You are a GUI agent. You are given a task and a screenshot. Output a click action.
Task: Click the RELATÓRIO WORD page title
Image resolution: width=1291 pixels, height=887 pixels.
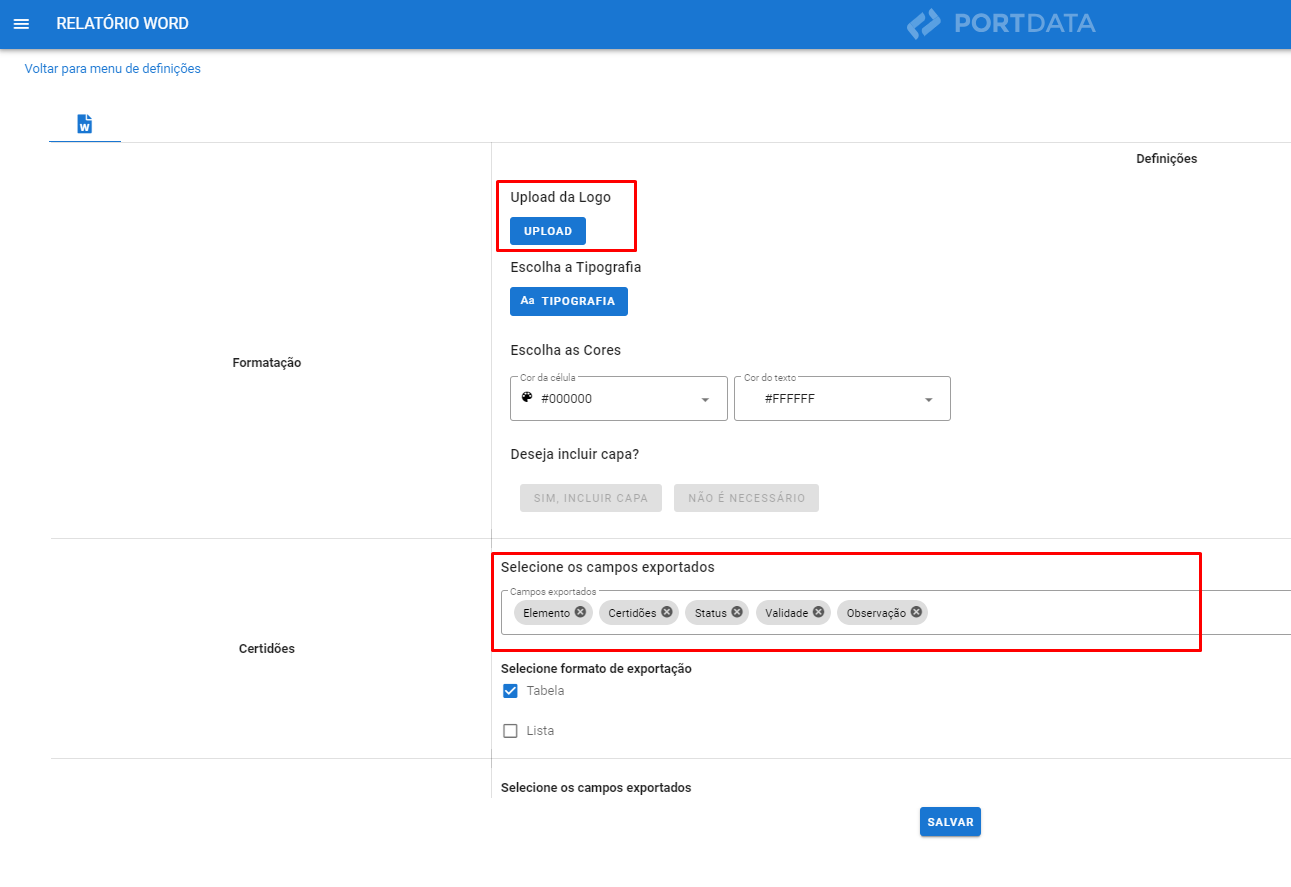pos(122,23)
